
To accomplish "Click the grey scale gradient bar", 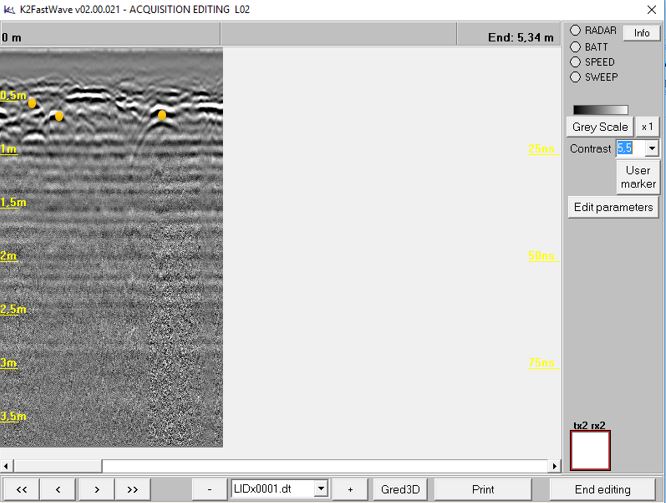I will click(600, 109).
